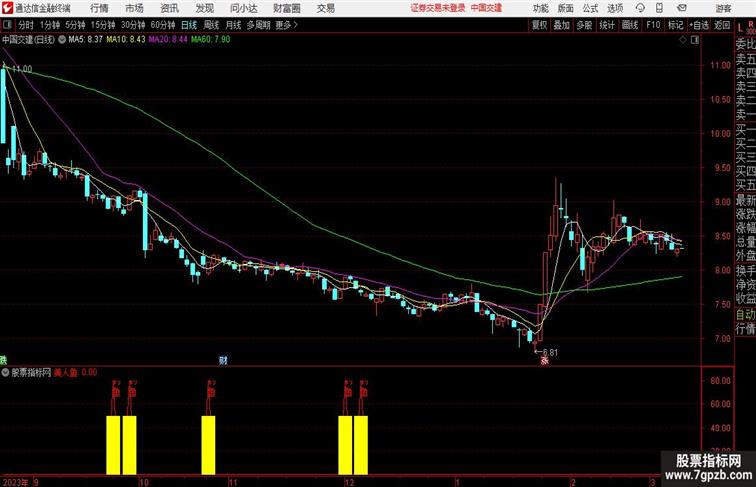Click the 多股 toolbar button

[584, 25]
